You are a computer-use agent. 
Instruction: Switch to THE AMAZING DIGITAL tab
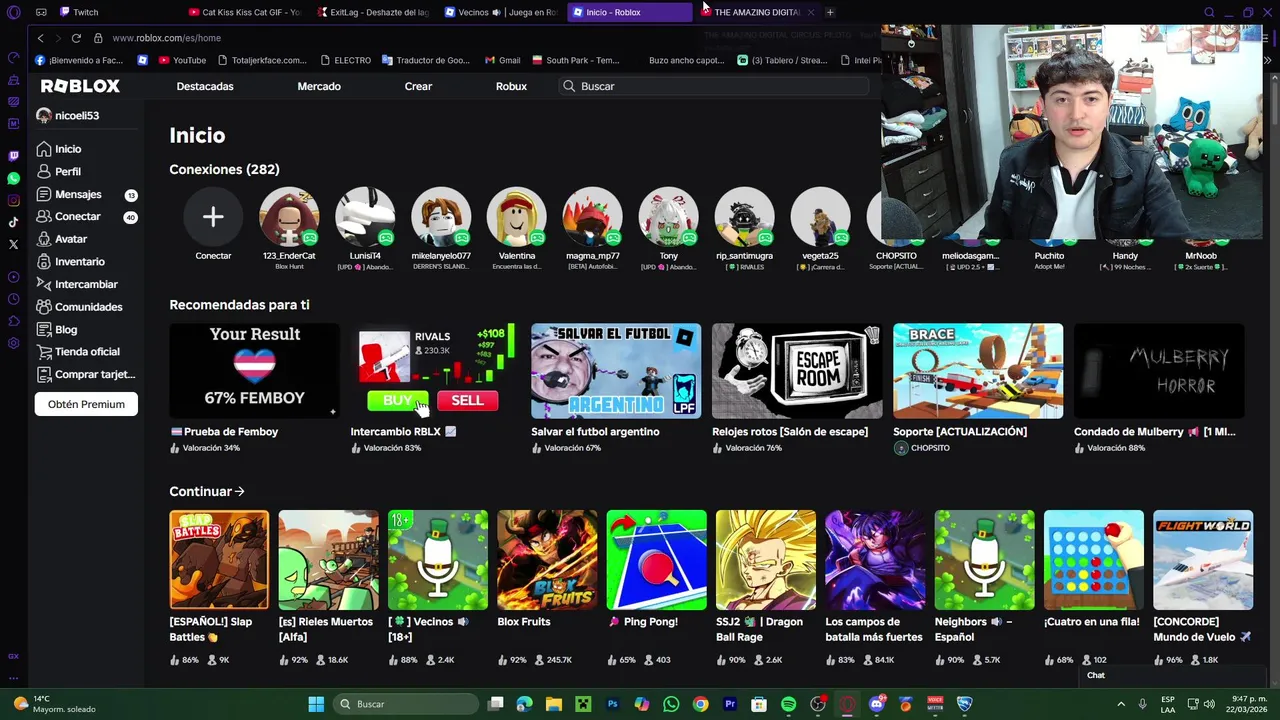(757, 12)
